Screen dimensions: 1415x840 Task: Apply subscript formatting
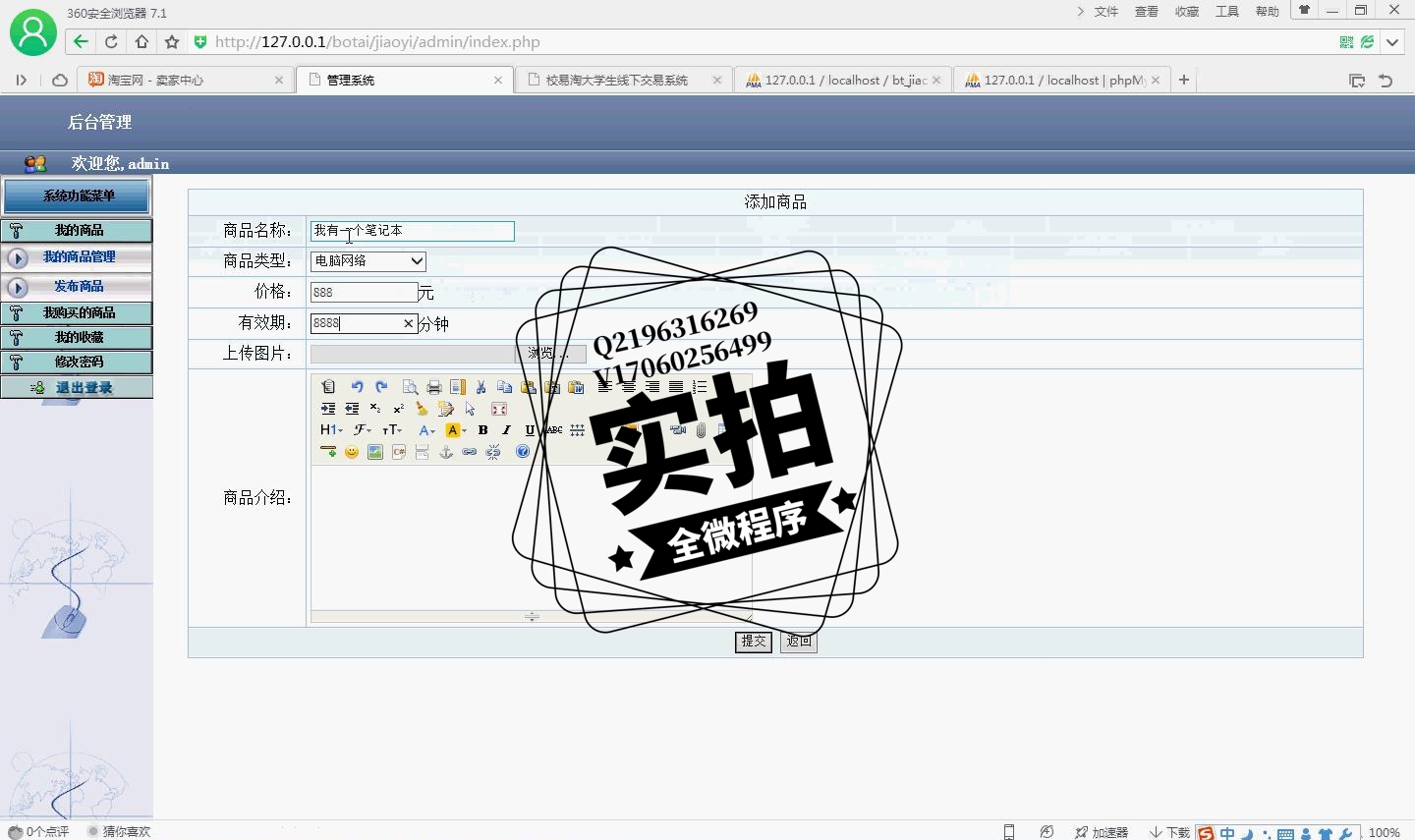375,409
